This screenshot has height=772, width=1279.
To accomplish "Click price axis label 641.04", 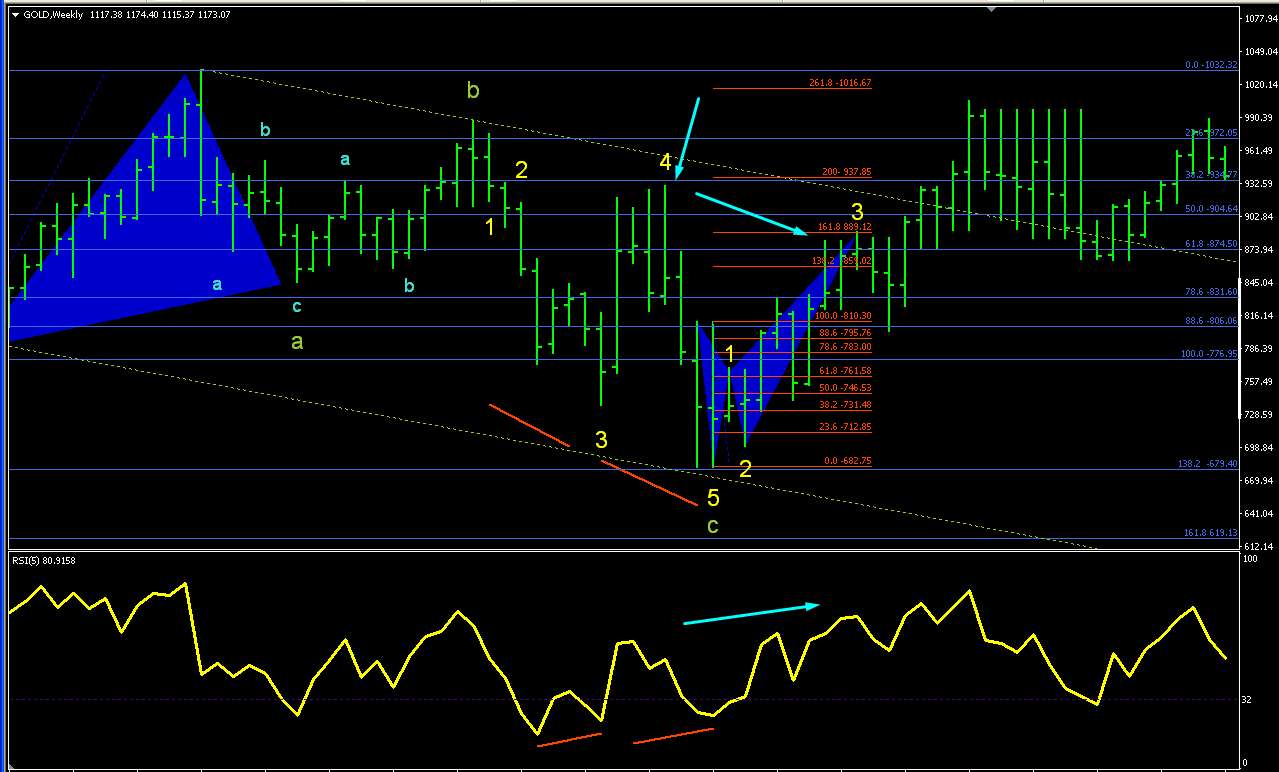I will pos(1258,514).
